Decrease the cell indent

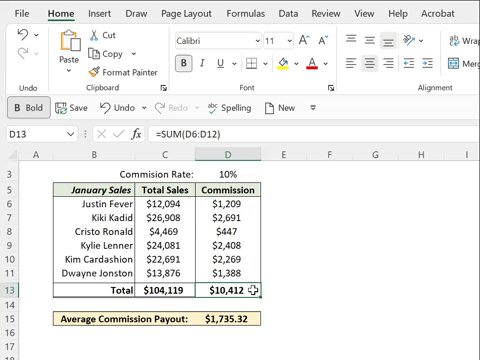409,63
